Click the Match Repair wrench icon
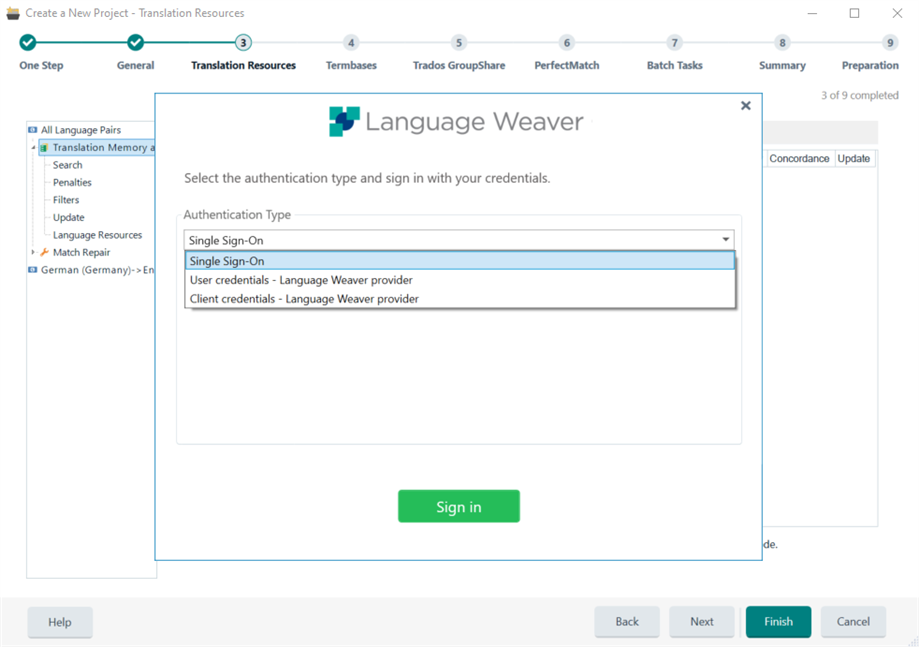919x647 pixels. click(x=44, y=253)
